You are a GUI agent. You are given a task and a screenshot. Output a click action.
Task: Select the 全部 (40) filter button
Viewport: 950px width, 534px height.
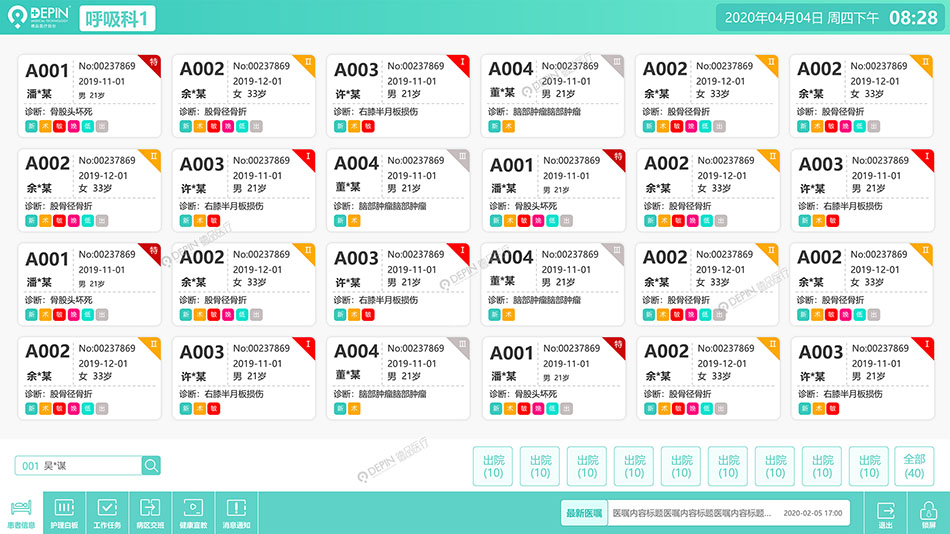pos(914,466)
